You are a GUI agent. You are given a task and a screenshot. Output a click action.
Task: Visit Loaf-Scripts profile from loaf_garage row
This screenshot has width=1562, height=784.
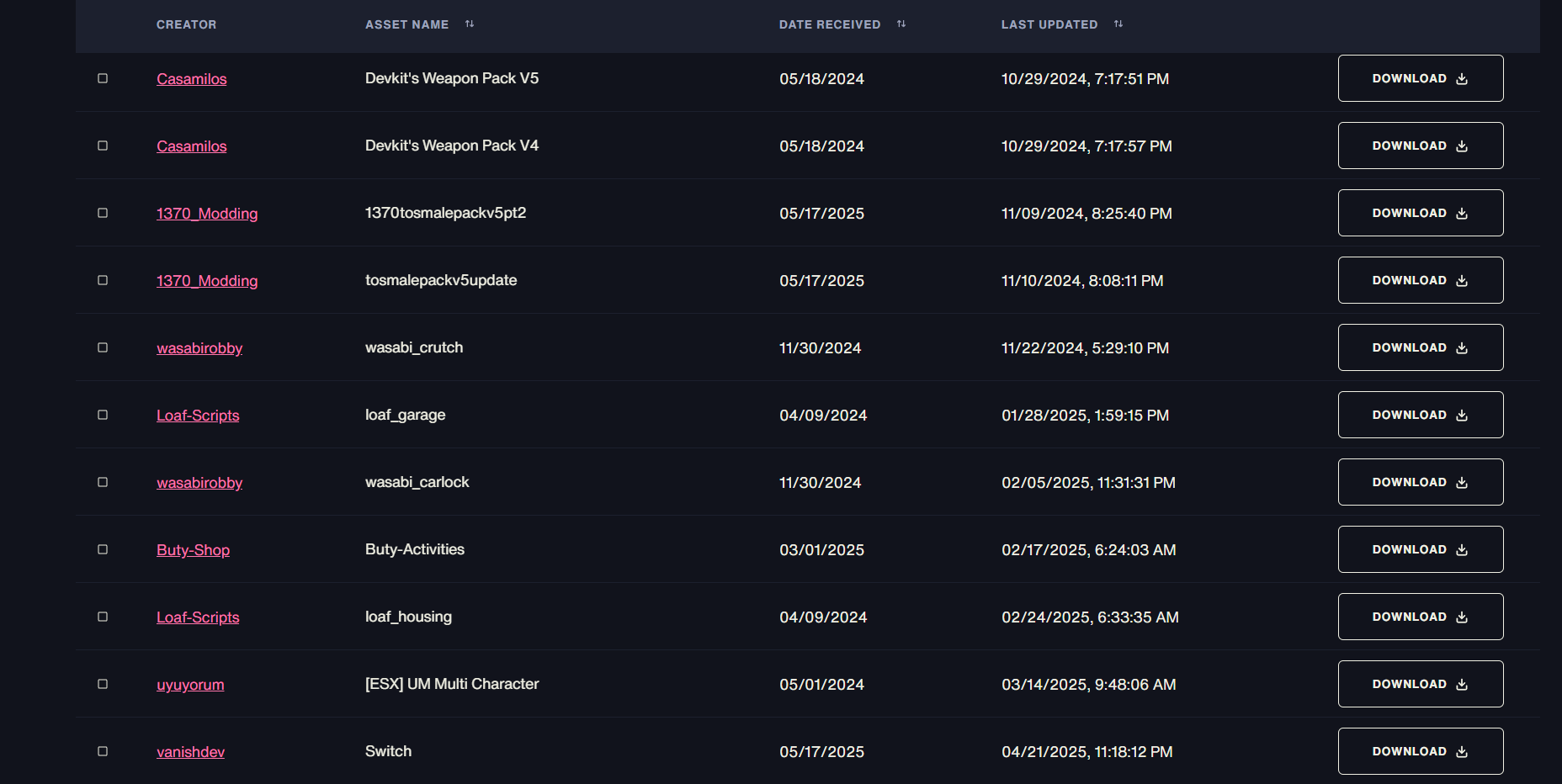tap(198, 416)
